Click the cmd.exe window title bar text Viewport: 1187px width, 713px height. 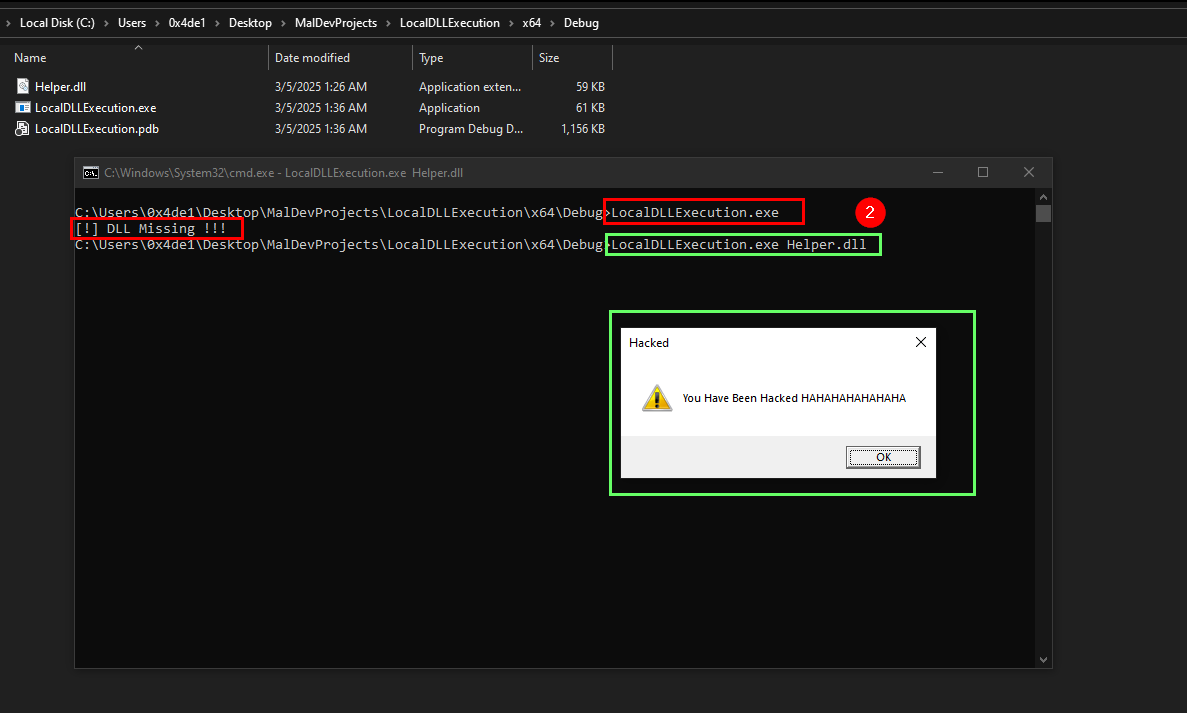(x=283, y=173)
